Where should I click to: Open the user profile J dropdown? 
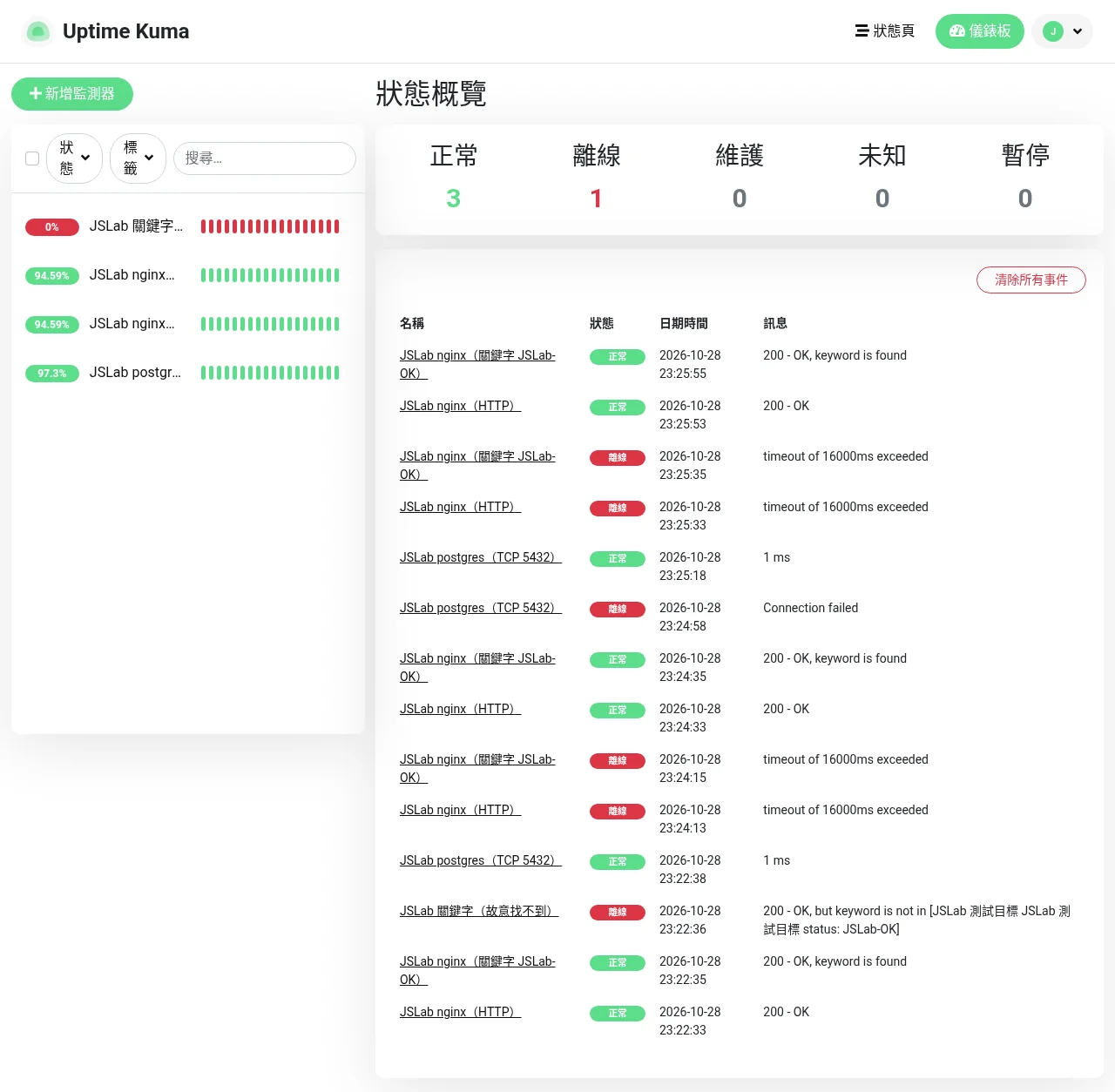coord(1062,31)
